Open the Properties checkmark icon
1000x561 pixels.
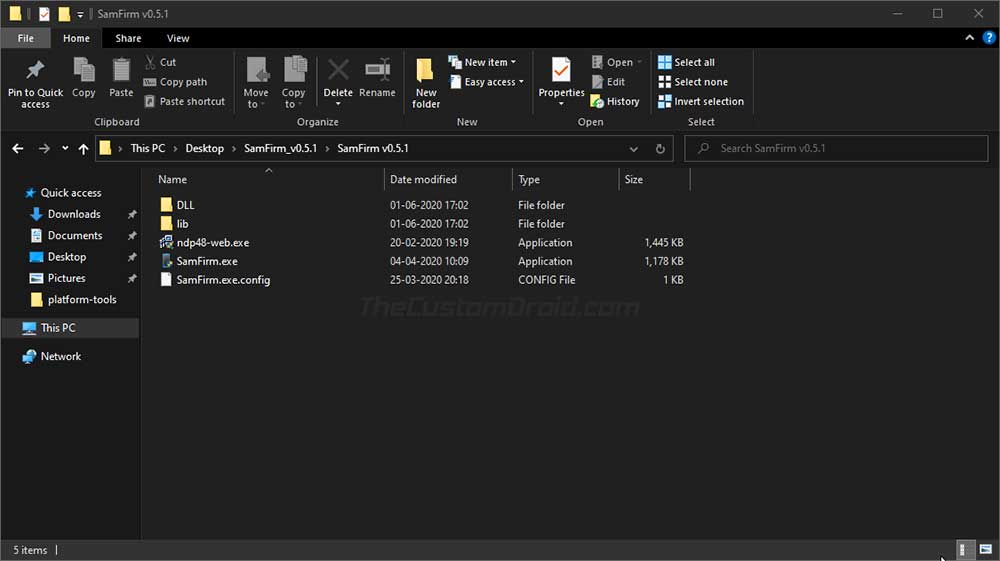pos(561,70)
